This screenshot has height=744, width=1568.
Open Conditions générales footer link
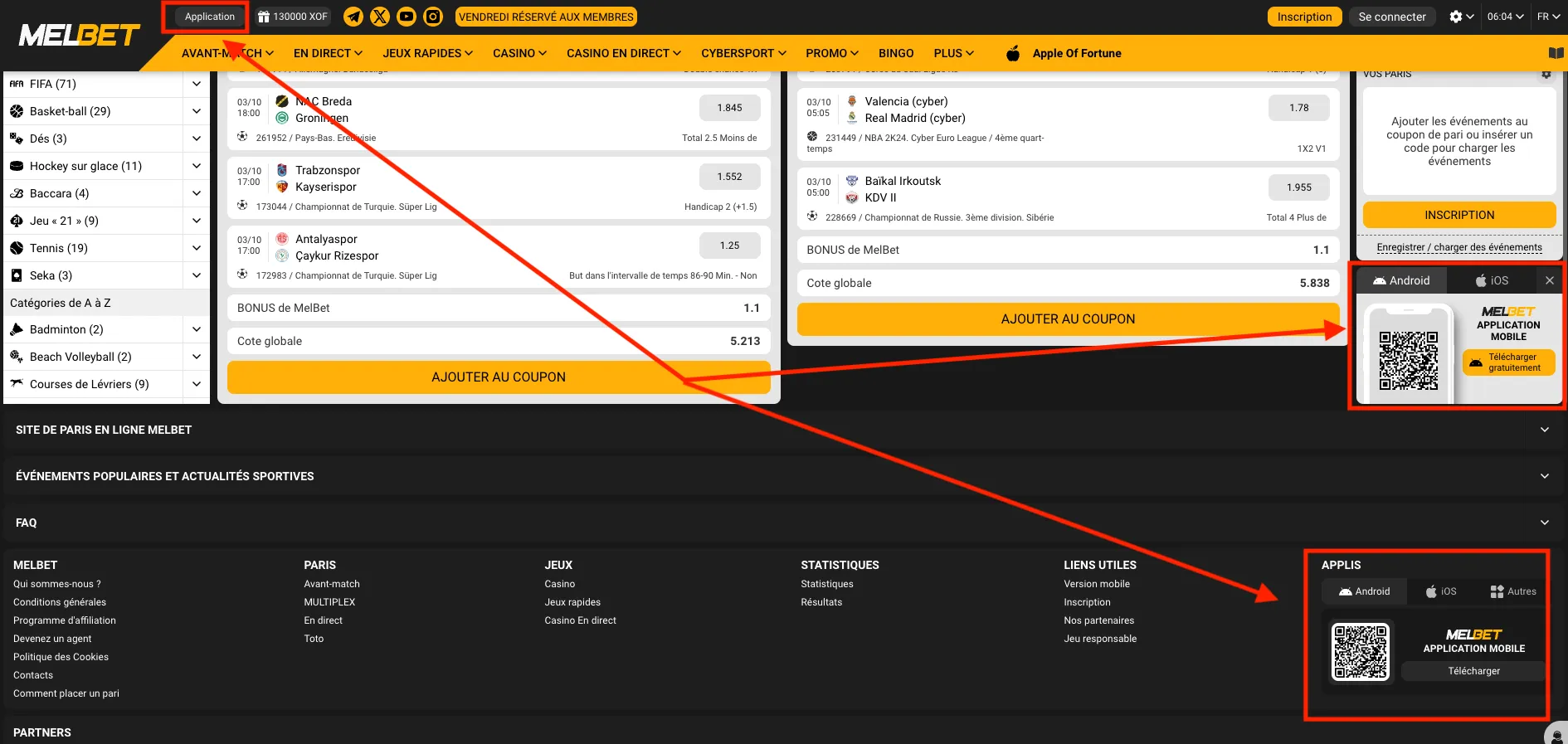(60, 602)
